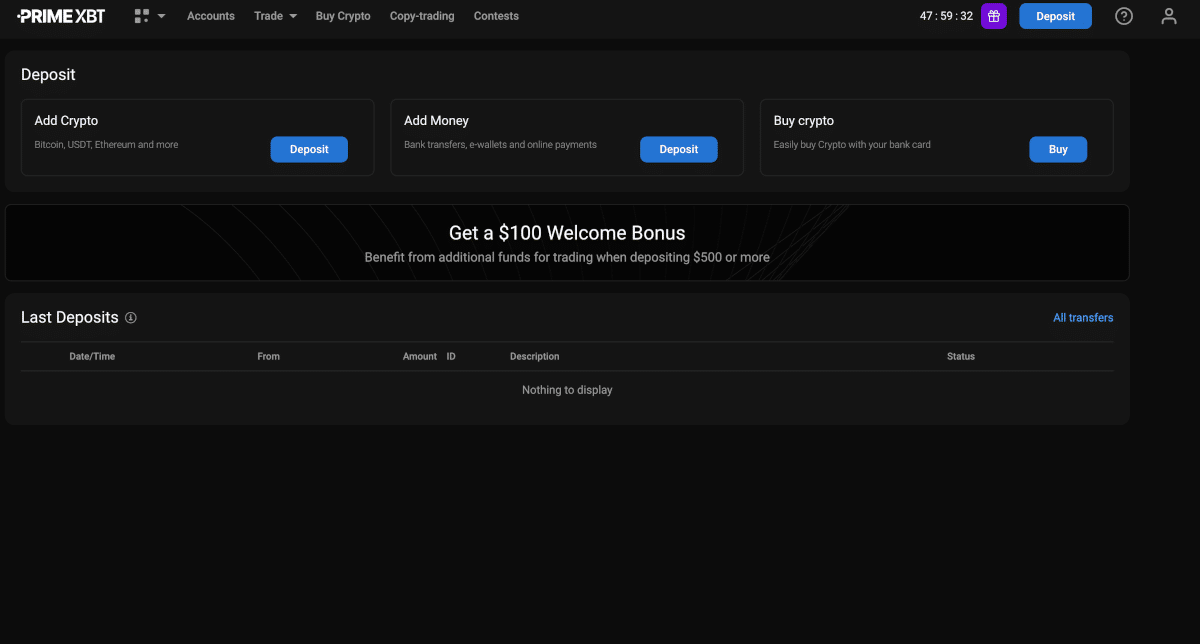
Task: Go to the Accounts menu item
Action: [211, 16]
